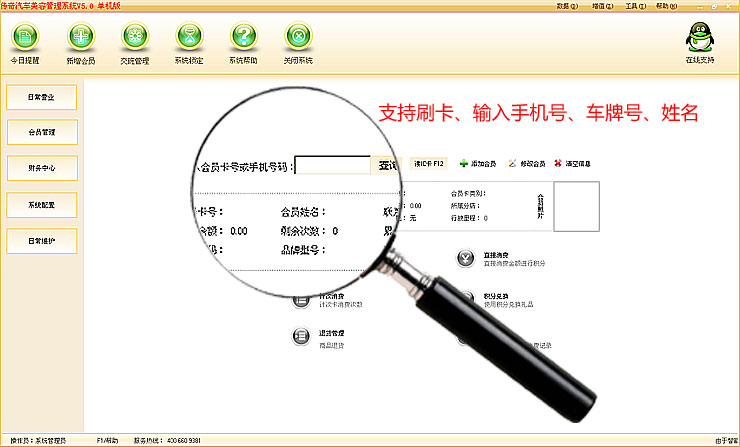The height and width of the screenshot is (447, 740).
Task: Open the 今日提醒 toolbar icon
Action: (25, 36)
